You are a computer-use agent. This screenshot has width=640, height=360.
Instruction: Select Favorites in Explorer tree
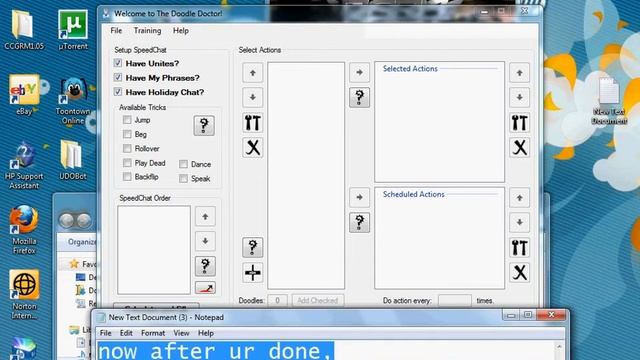[84, 264]
